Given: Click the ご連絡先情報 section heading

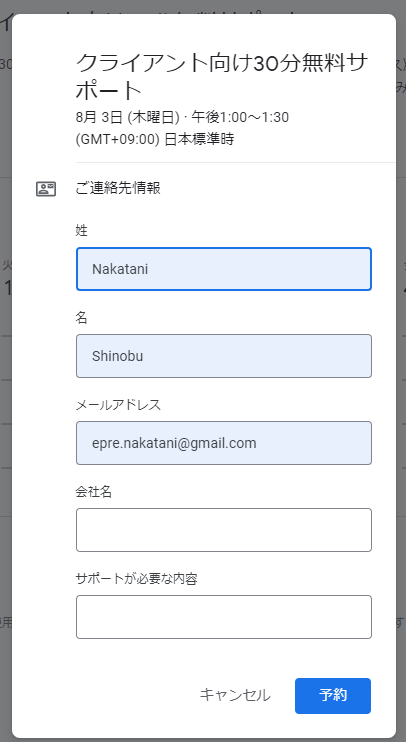Looking at the screenshot, I should tap(118, 188).
